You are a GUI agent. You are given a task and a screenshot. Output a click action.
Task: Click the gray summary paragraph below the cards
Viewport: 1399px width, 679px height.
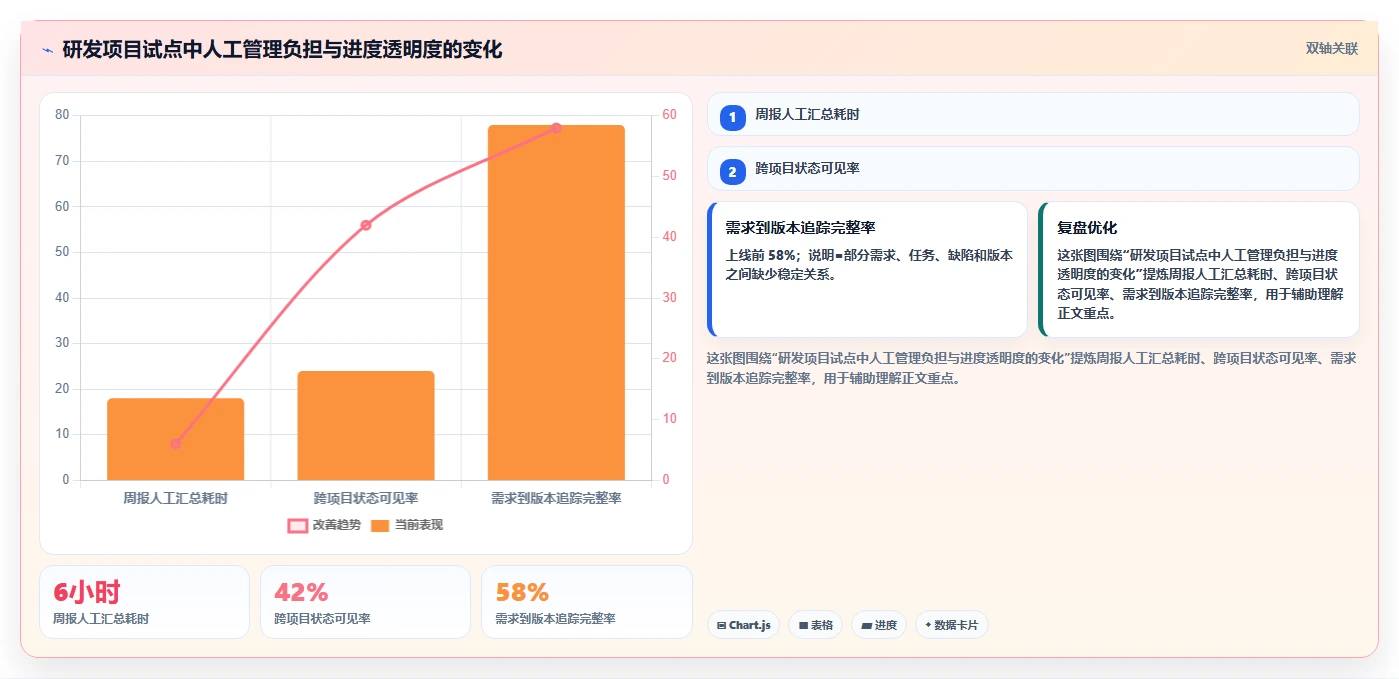(1032, 368)
